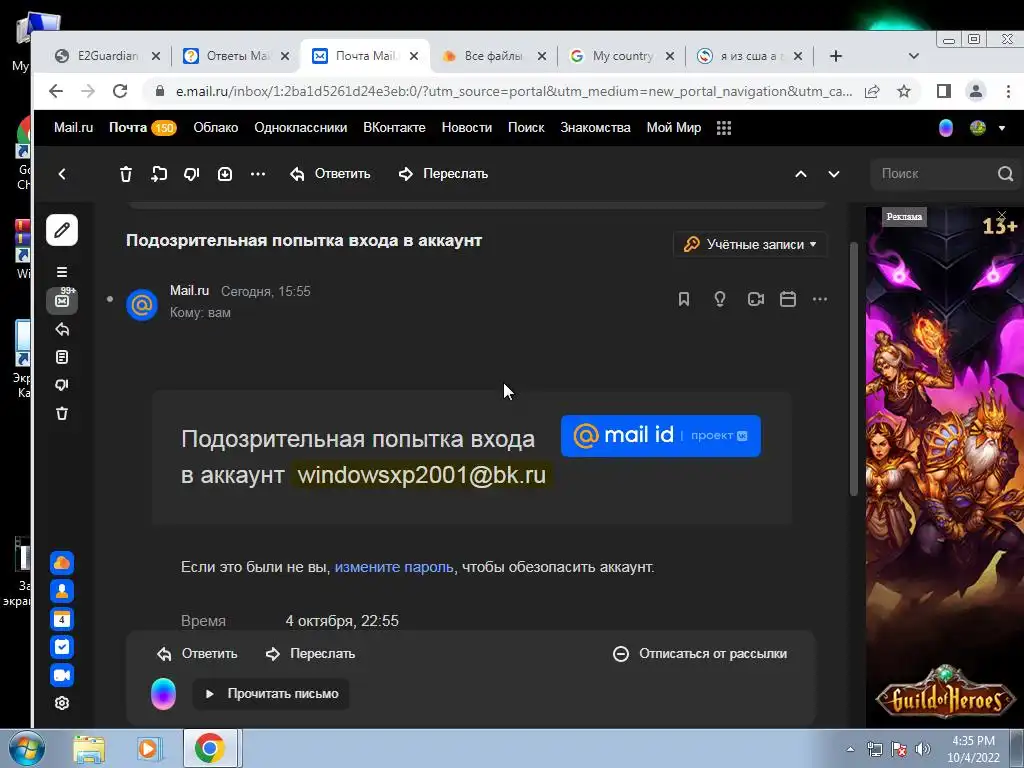Switch to the My country Google tab

point(620,56)
